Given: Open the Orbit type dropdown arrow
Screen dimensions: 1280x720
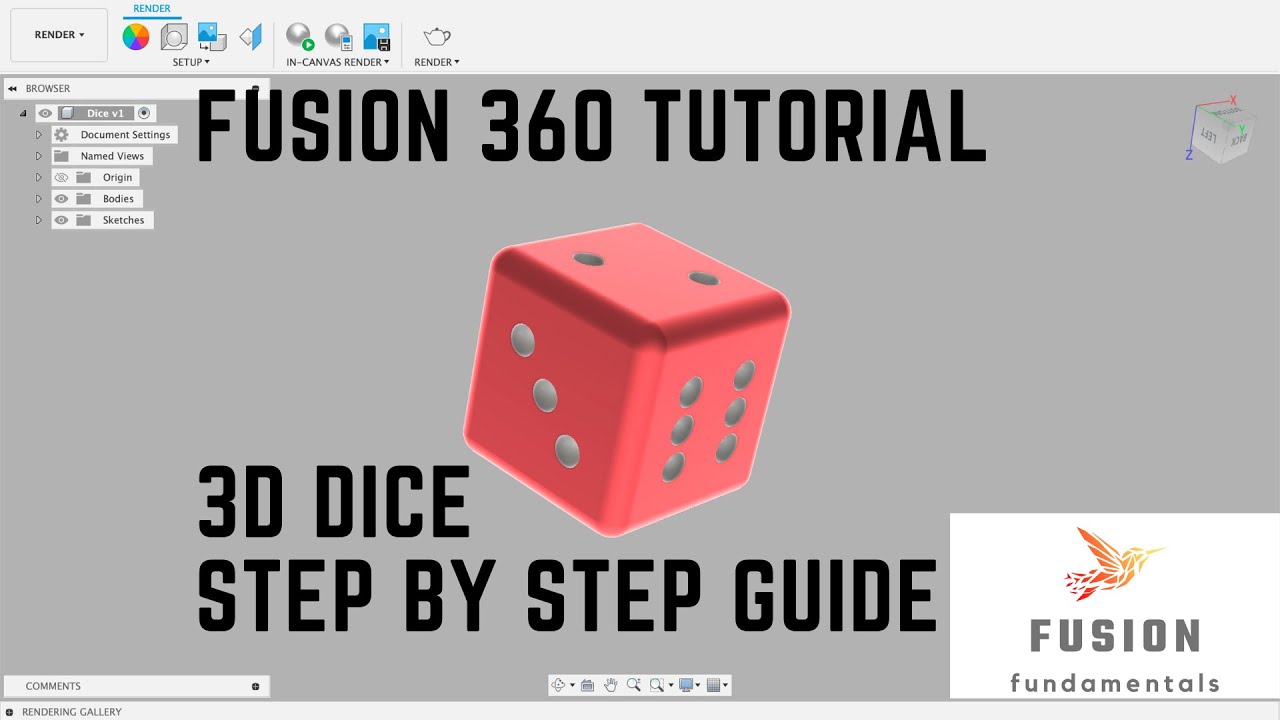Looking at the screenshot, I should [x=572, y=686].
